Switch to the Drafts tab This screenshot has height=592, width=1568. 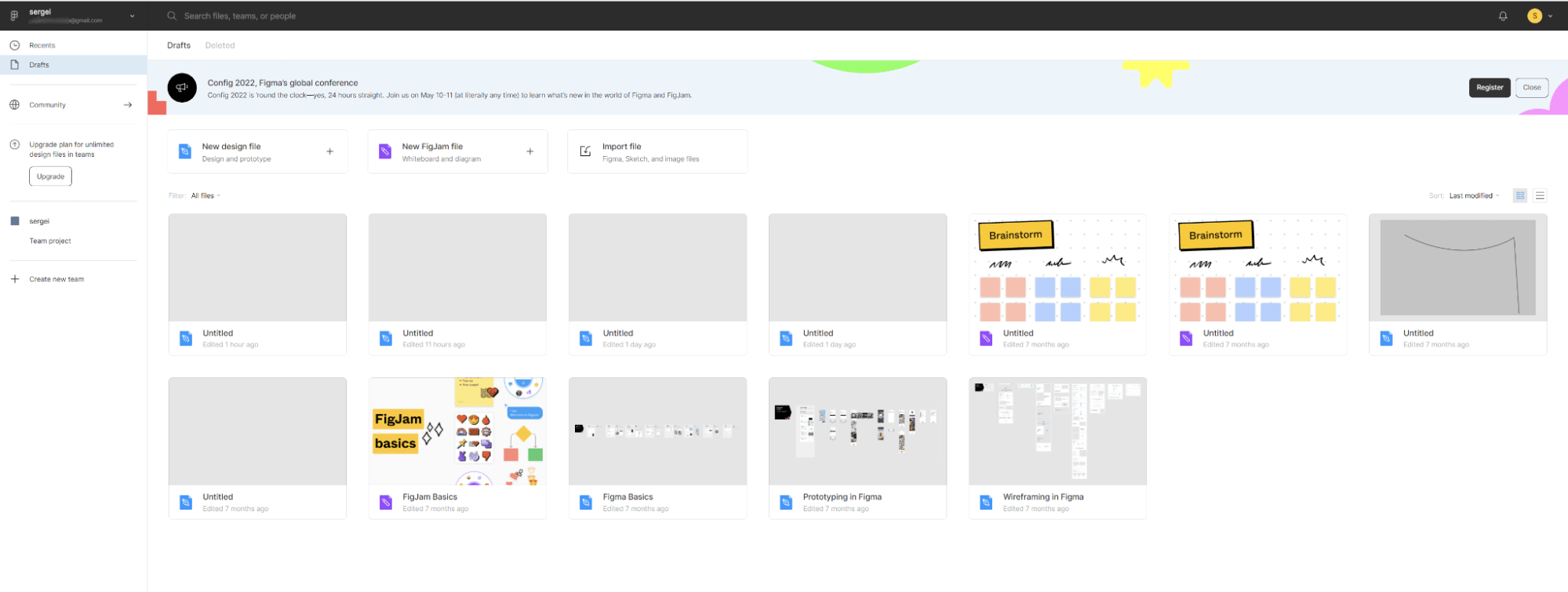click(179, 45)
